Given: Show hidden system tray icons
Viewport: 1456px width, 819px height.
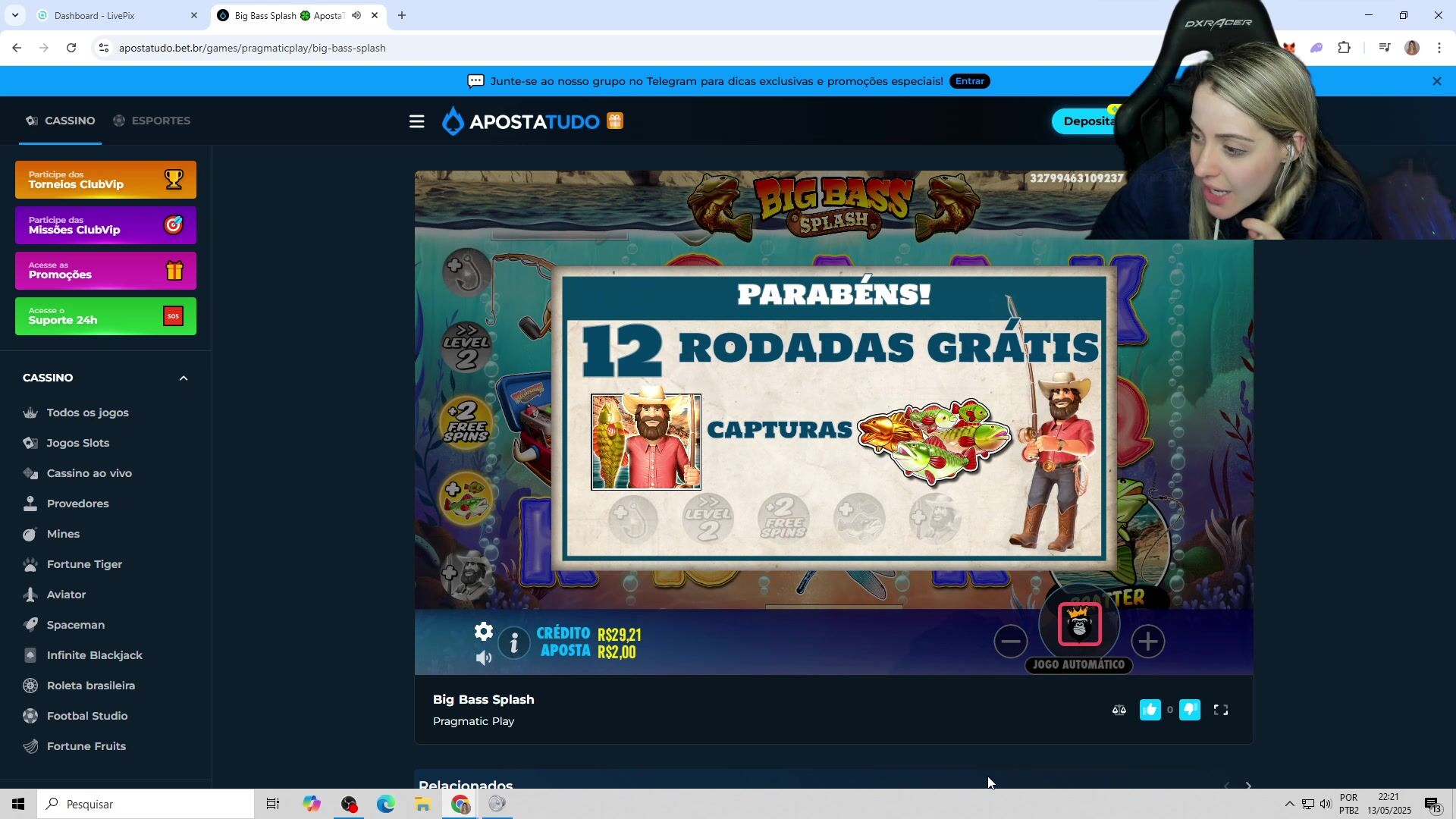Looking at the screenshot, I should pos(1289,804).
